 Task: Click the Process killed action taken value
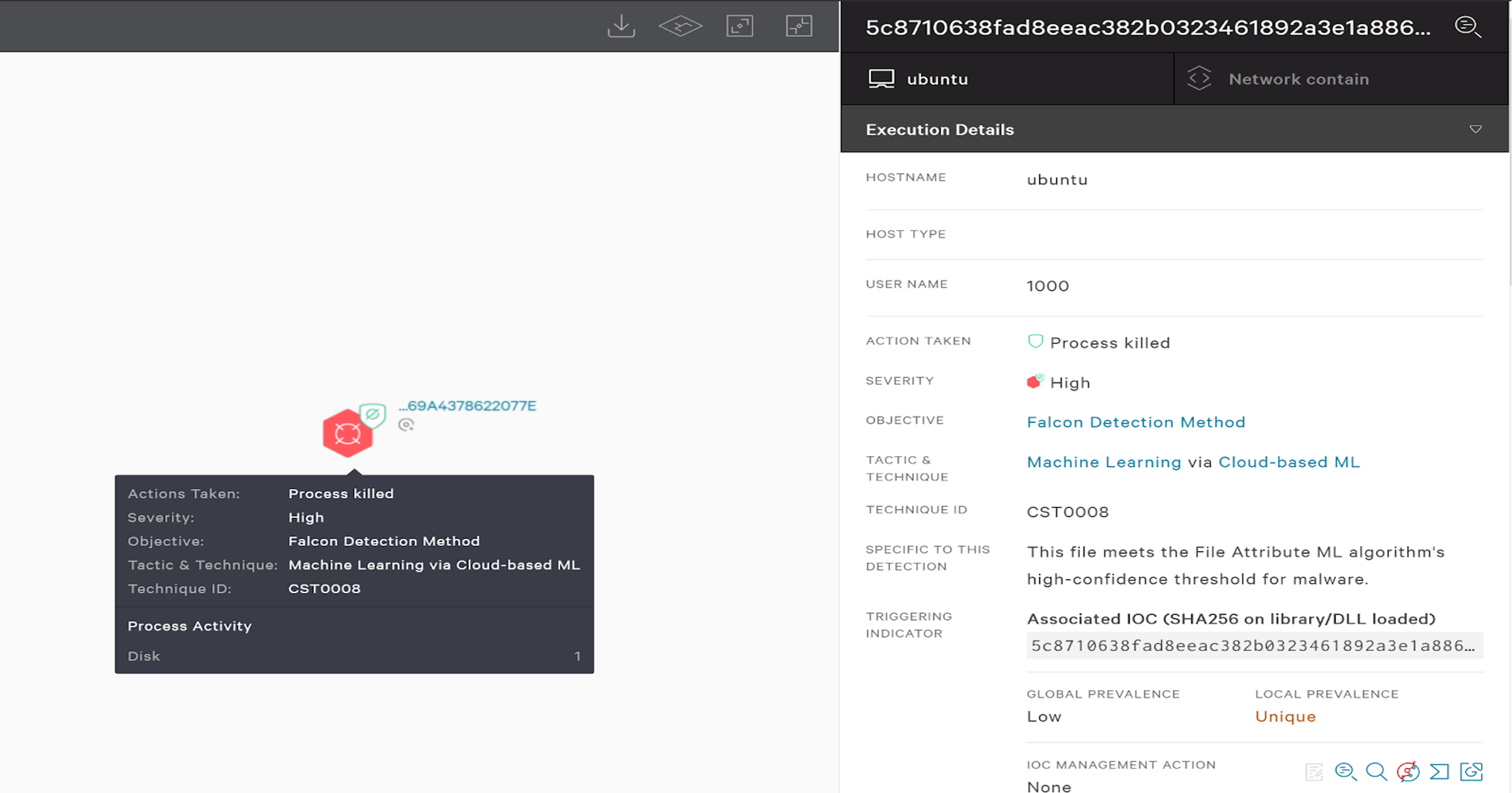(x=1110, y=343)
